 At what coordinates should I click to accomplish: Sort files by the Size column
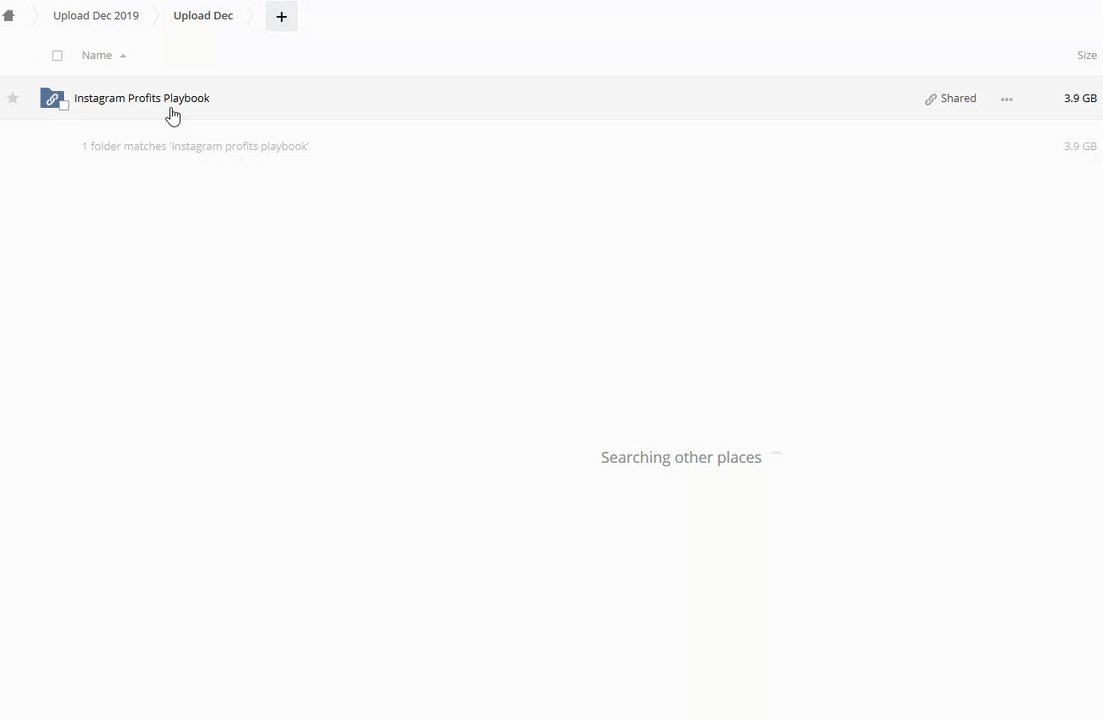pos(1086,56)
